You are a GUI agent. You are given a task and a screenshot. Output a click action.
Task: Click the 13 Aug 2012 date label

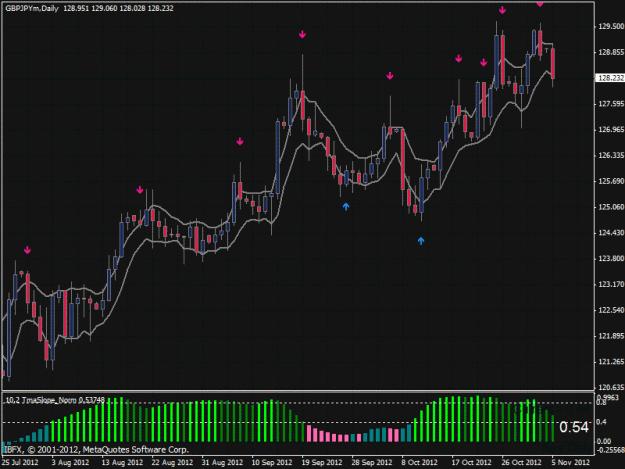122,463
